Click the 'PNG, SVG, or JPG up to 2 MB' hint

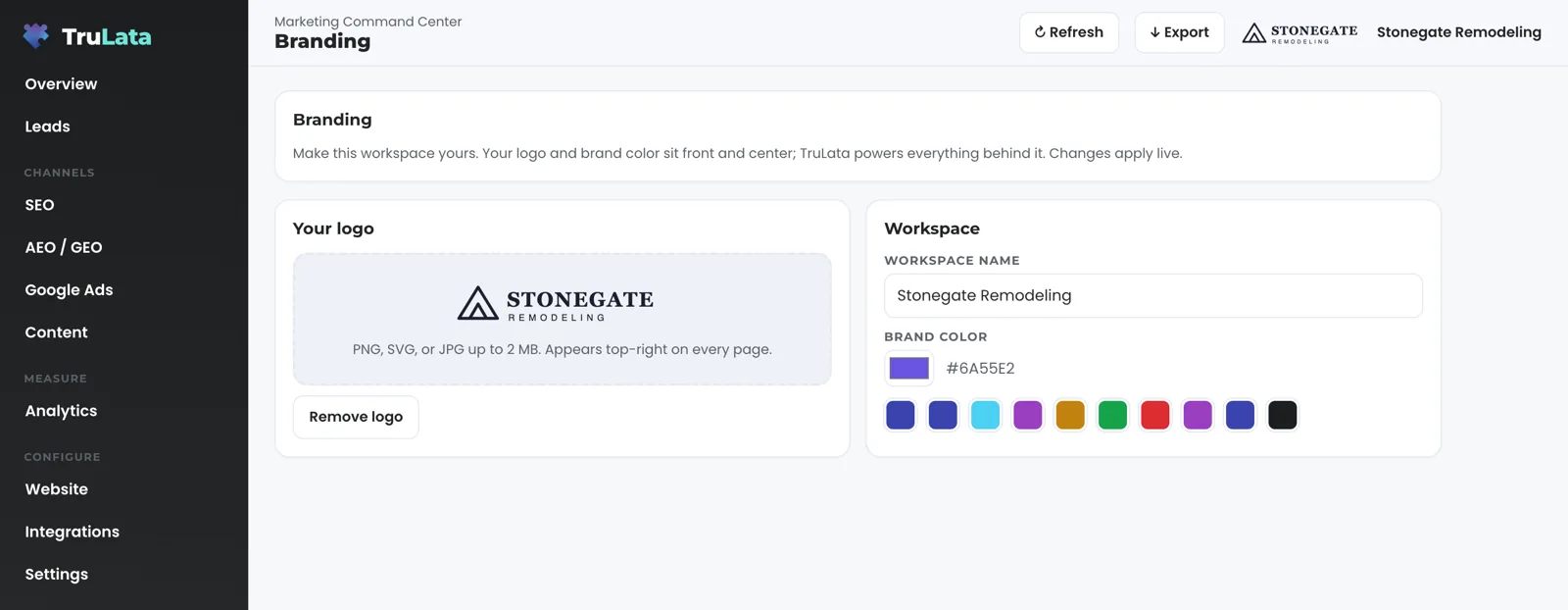[563, 349]
